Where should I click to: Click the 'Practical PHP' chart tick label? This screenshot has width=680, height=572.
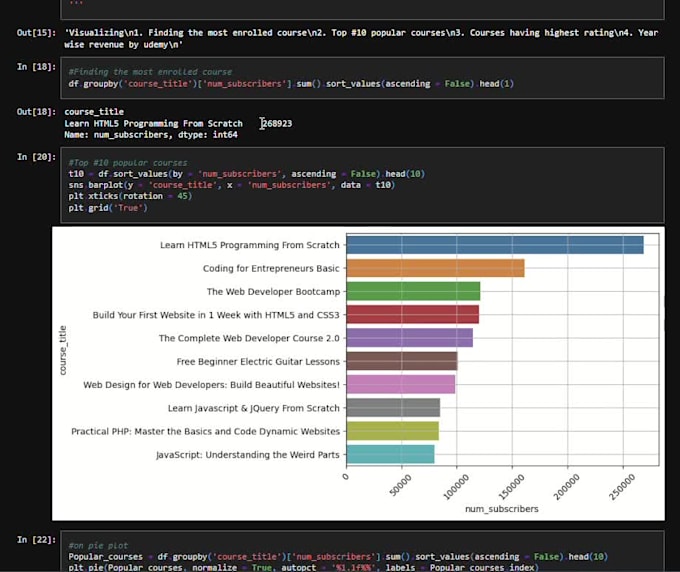coord(205,431)
